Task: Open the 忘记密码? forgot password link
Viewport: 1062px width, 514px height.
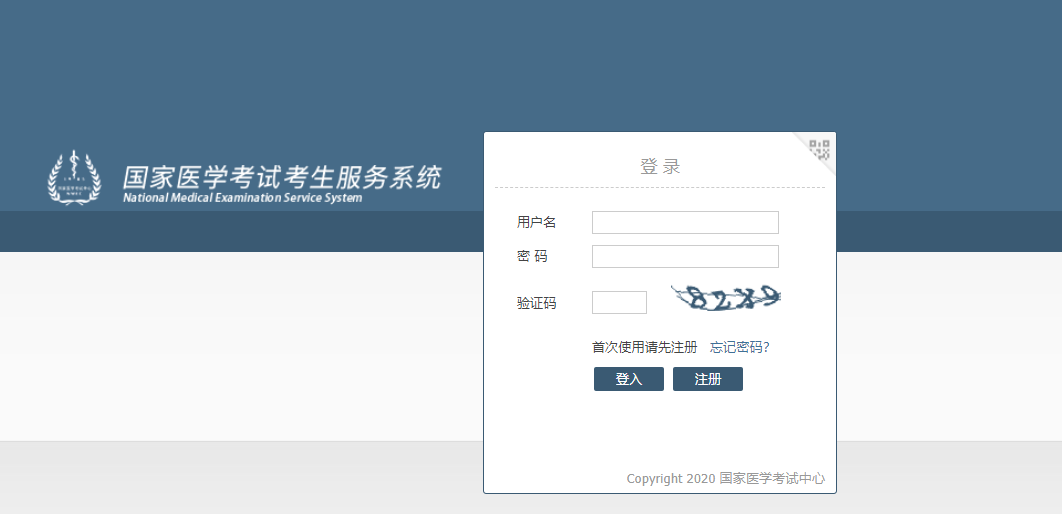Action: point(739,347)
